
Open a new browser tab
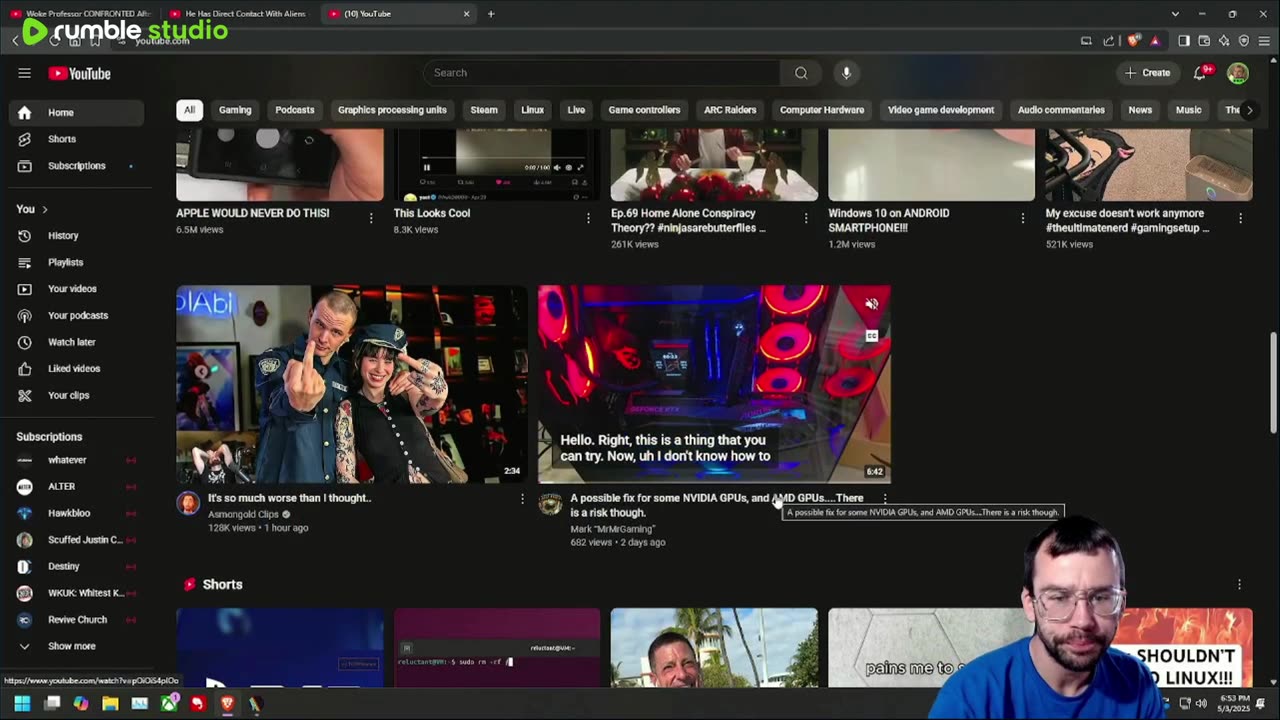click(490, 14)
